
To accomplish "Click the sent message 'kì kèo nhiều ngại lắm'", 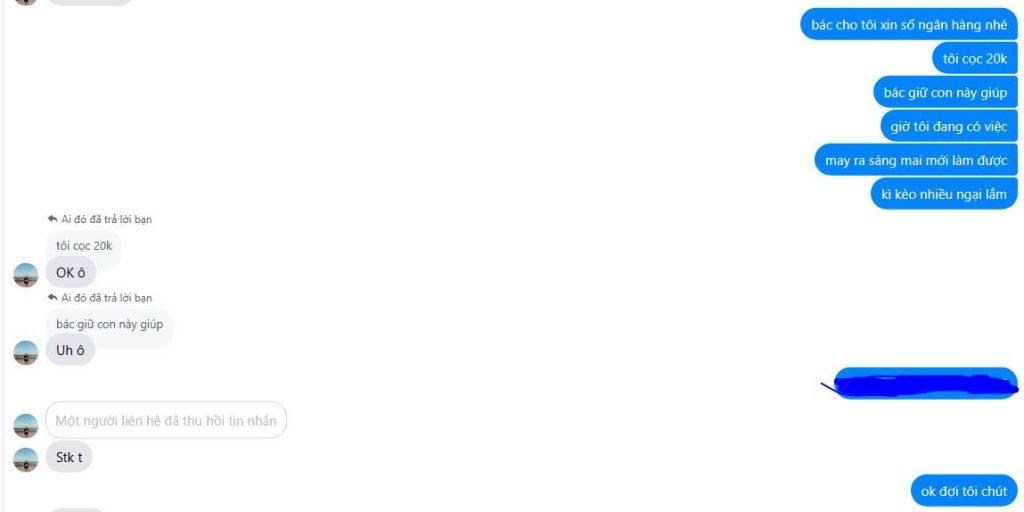I will tap(944, 194).
